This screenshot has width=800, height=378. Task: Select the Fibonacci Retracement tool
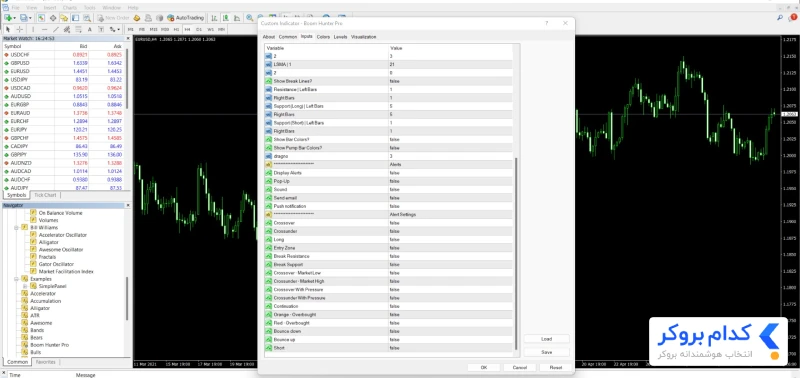coord(78,29)
